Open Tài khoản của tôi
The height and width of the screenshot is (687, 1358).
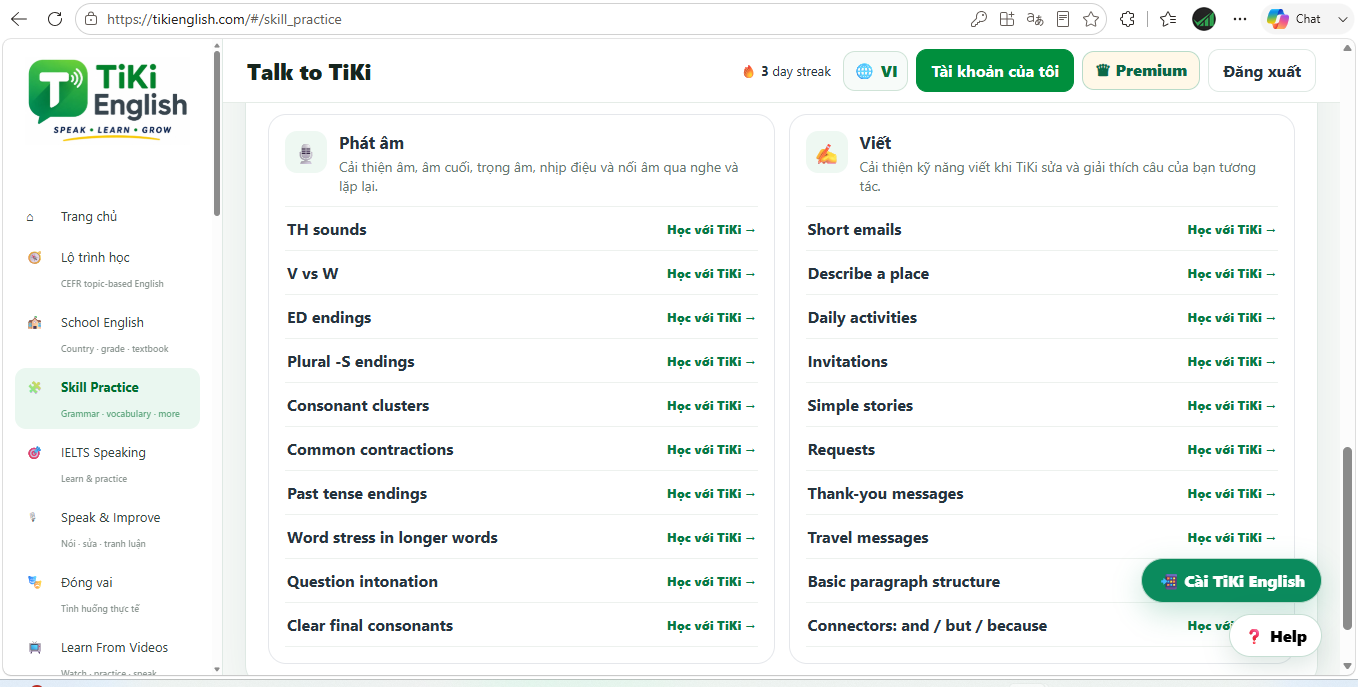(x=994, y=71)
